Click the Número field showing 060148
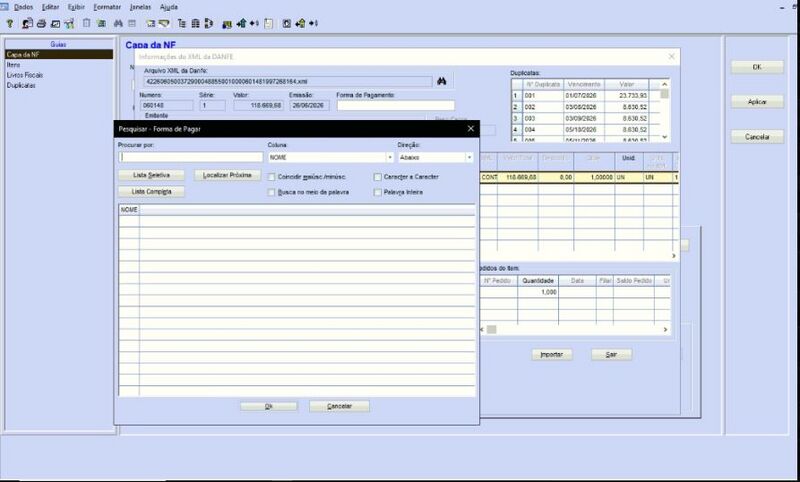Screen dimensions: 800x482 [166, 106]
